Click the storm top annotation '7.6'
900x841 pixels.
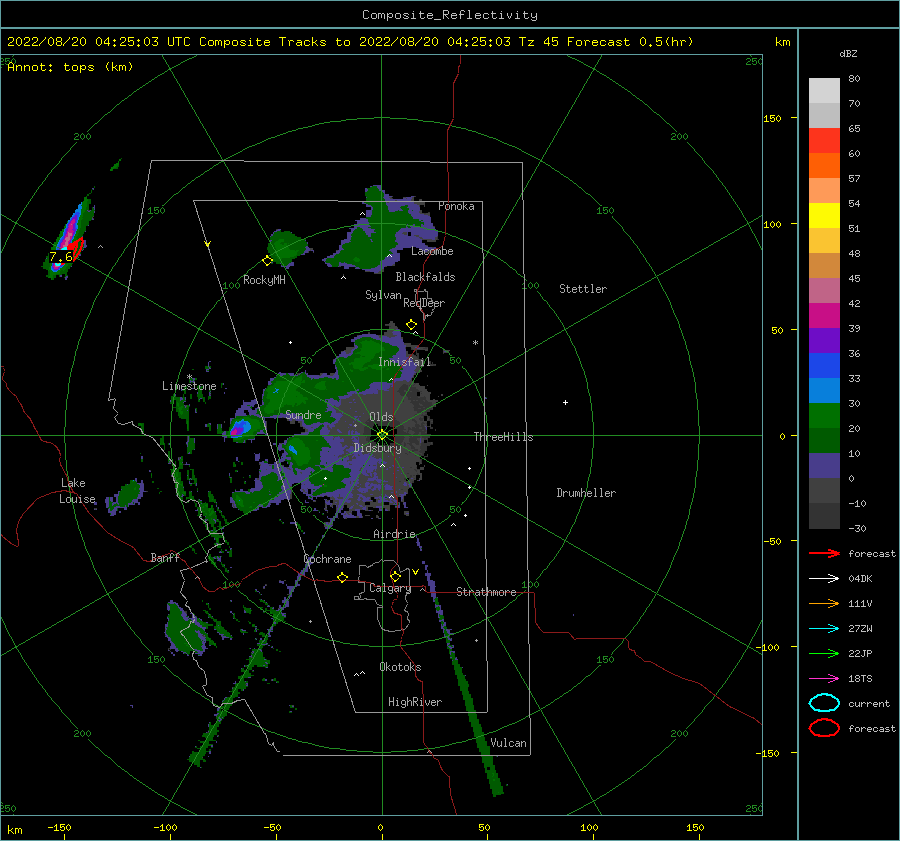[61, 257]
